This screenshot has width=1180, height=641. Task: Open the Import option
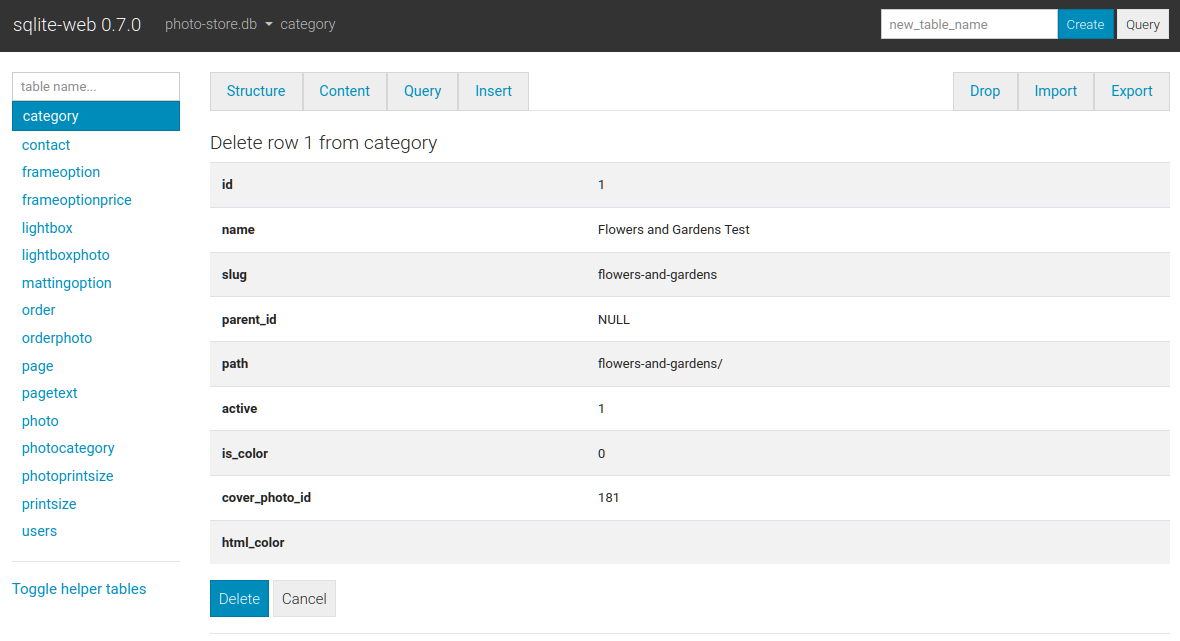click(x=1055, y=91)
